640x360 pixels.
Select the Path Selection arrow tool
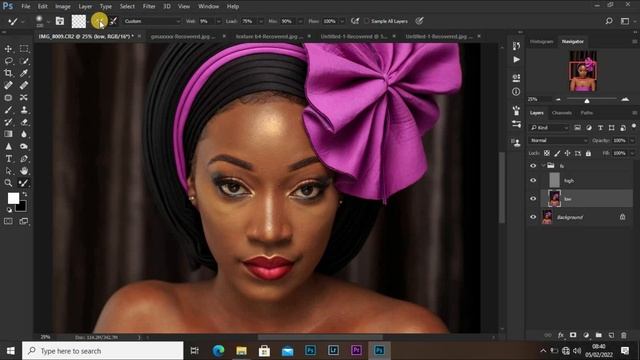coord(8,171)
